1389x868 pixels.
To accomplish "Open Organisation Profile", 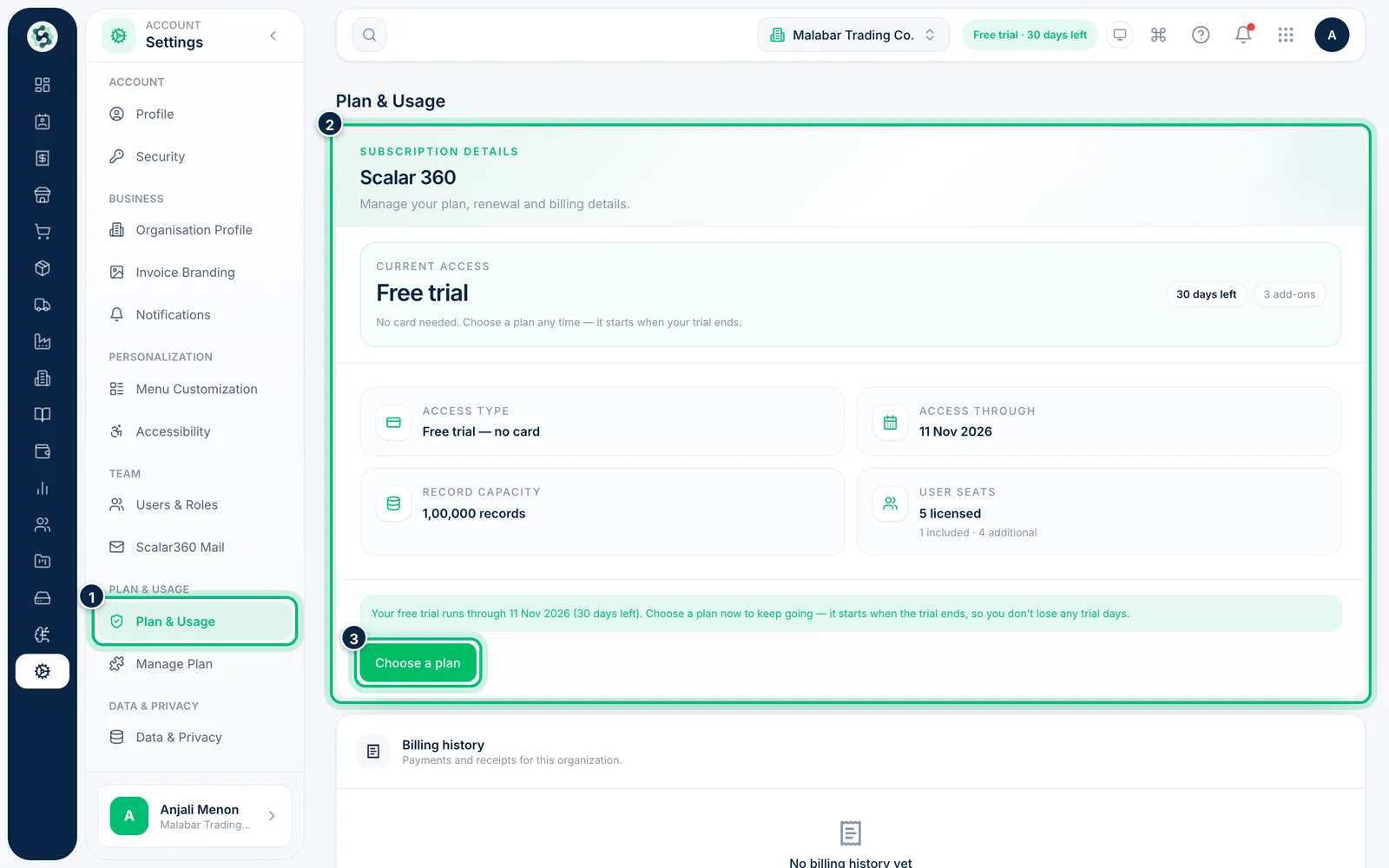I will point(194,230).
